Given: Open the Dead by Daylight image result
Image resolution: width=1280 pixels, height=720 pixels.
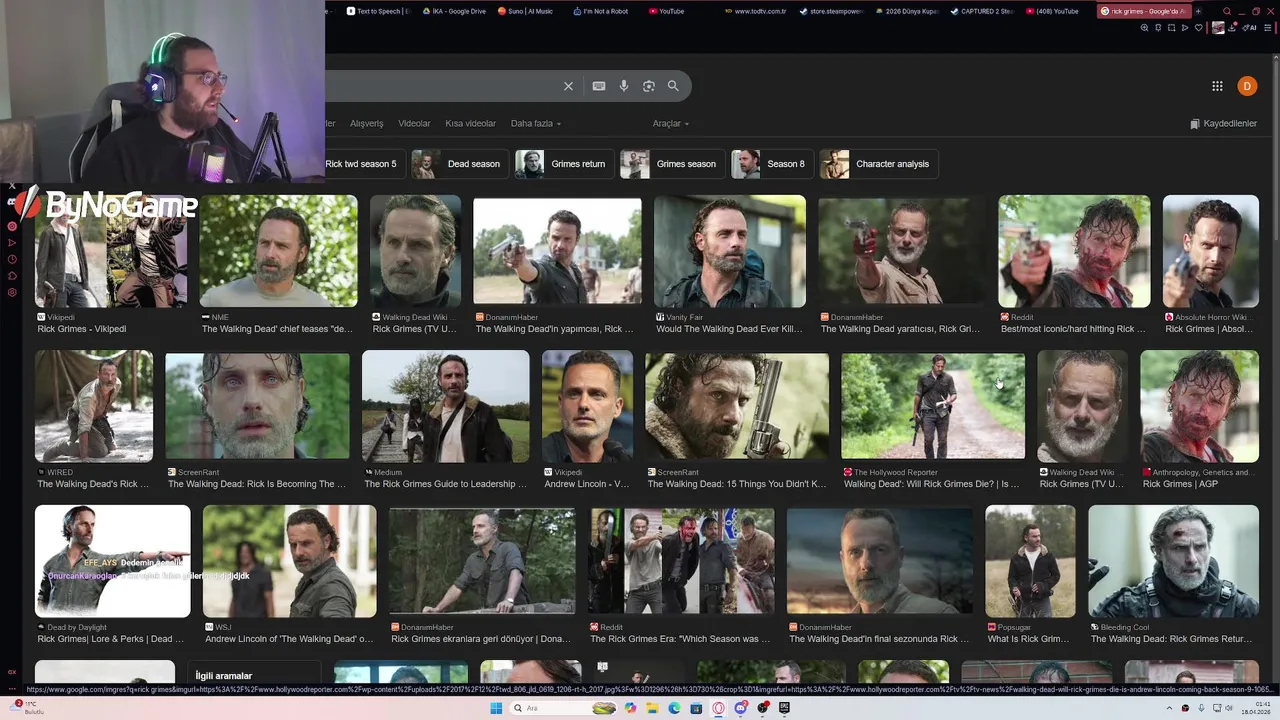Looking at the screenshot, I should [x=112, y=561].
